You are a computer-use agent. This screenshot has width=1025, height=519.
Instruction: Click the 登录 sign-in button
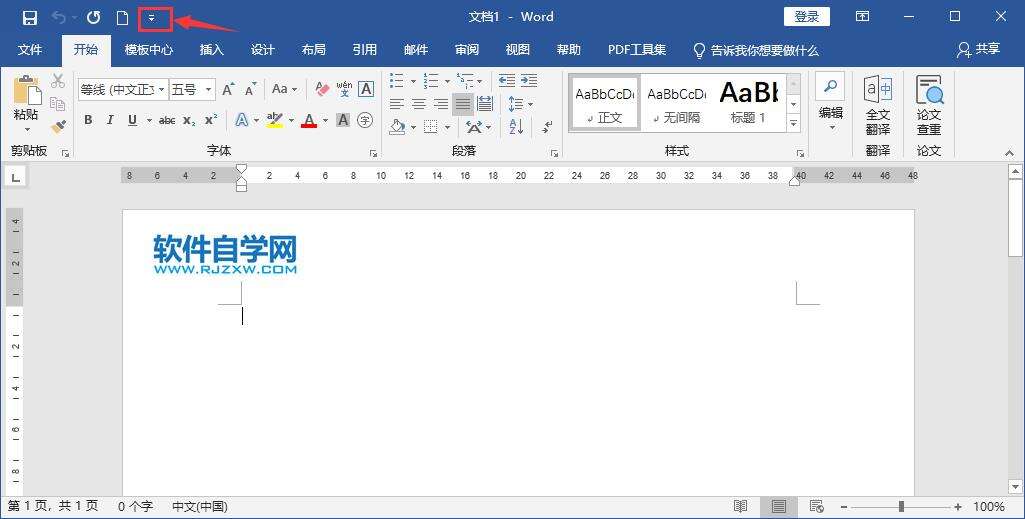[806, 16]
